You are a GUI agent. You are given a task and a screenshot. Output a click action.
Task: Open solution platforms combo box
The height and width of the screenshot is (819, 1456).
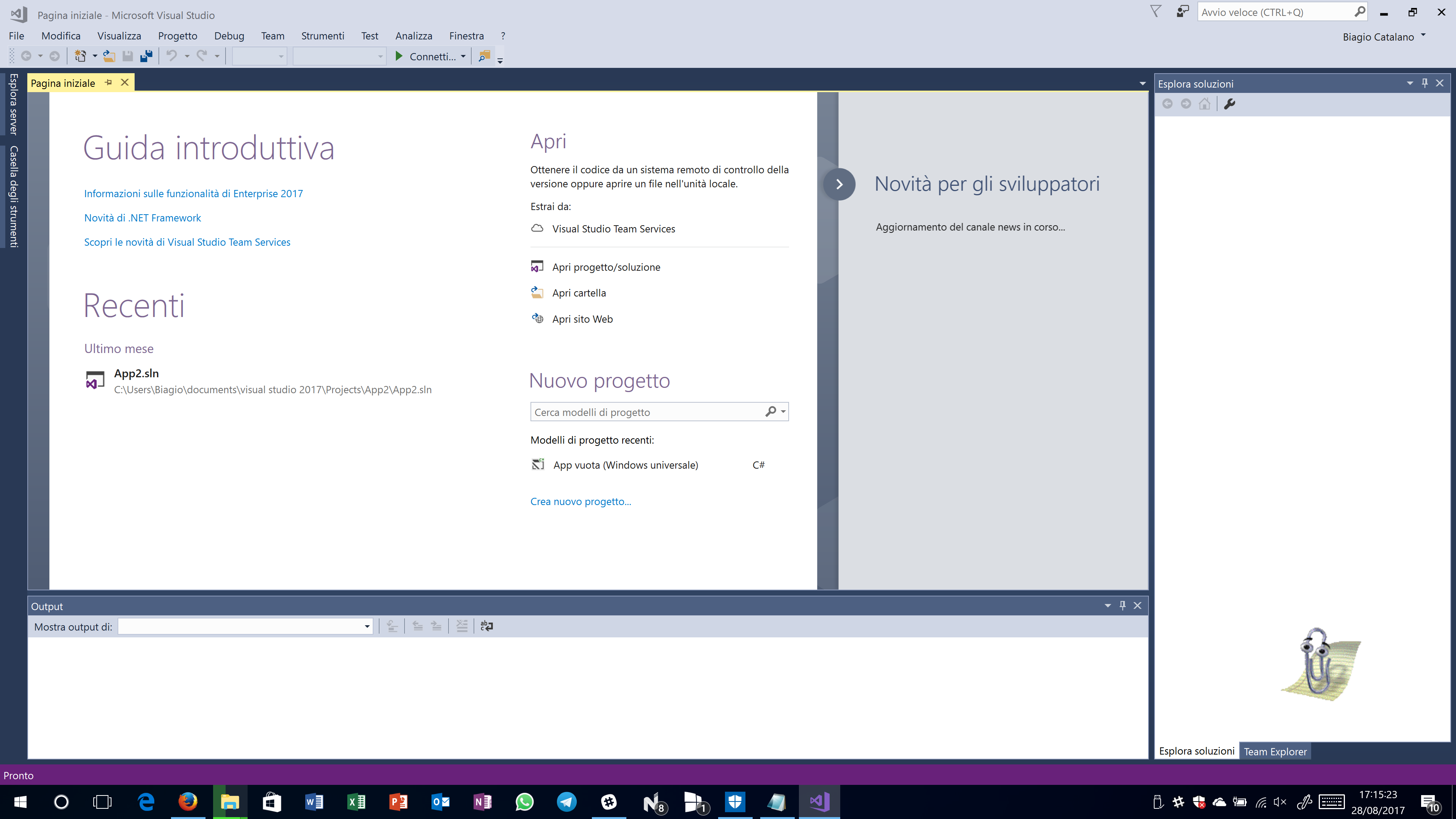(340, 56)
